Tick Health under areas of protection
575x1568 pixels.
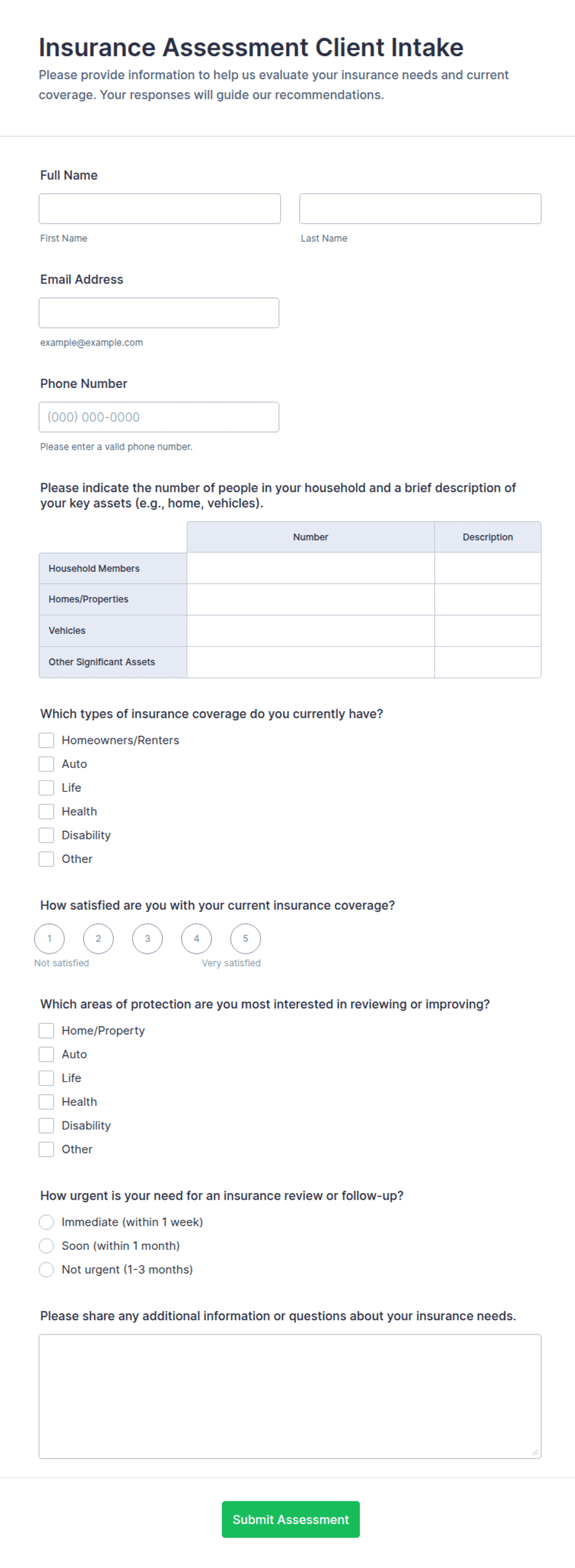click(x=46, y=1102)
